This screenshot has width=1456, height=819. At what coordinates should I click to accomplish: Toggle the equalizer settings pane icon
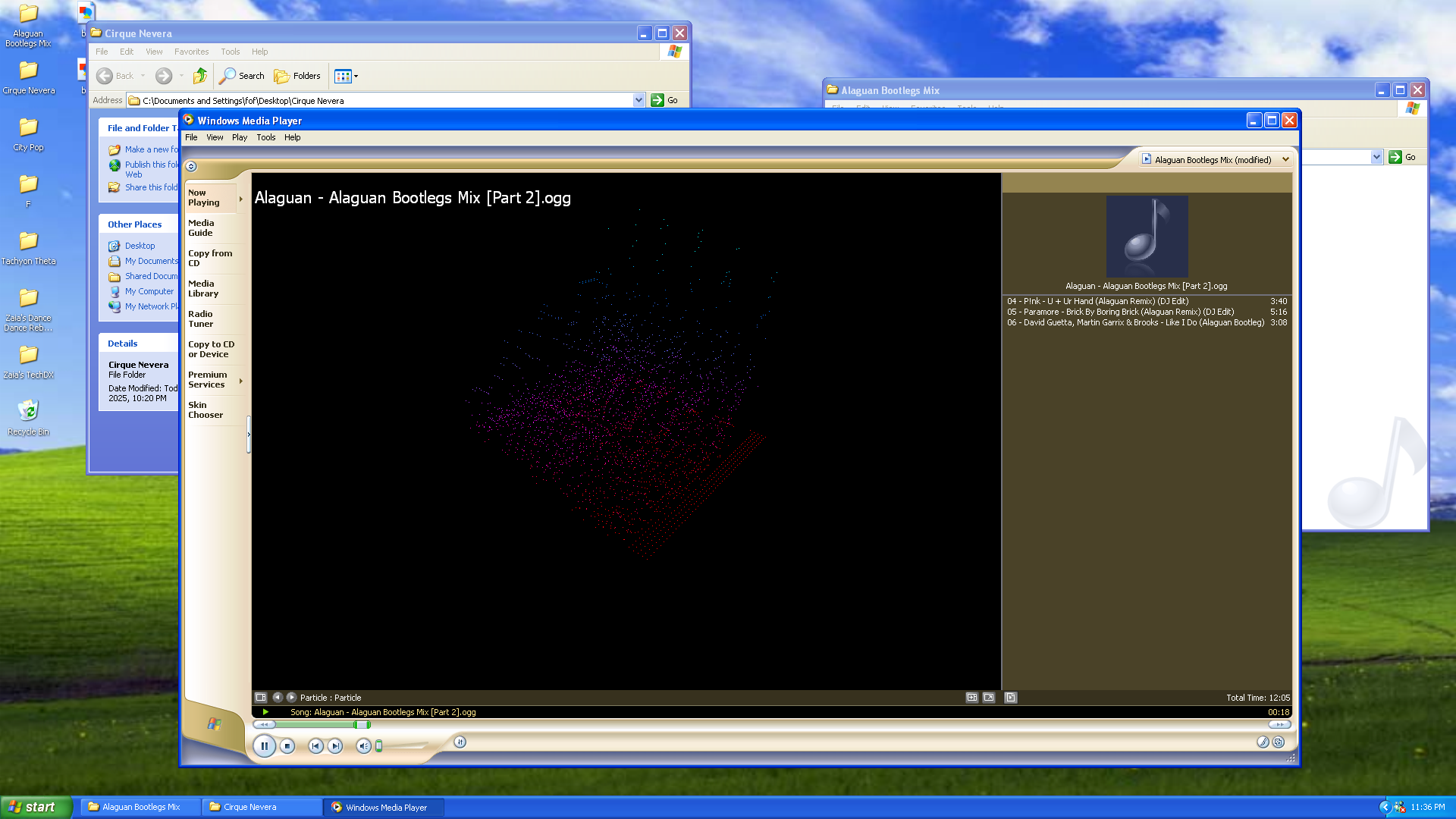pyautogui.click(x=972, y=697)
